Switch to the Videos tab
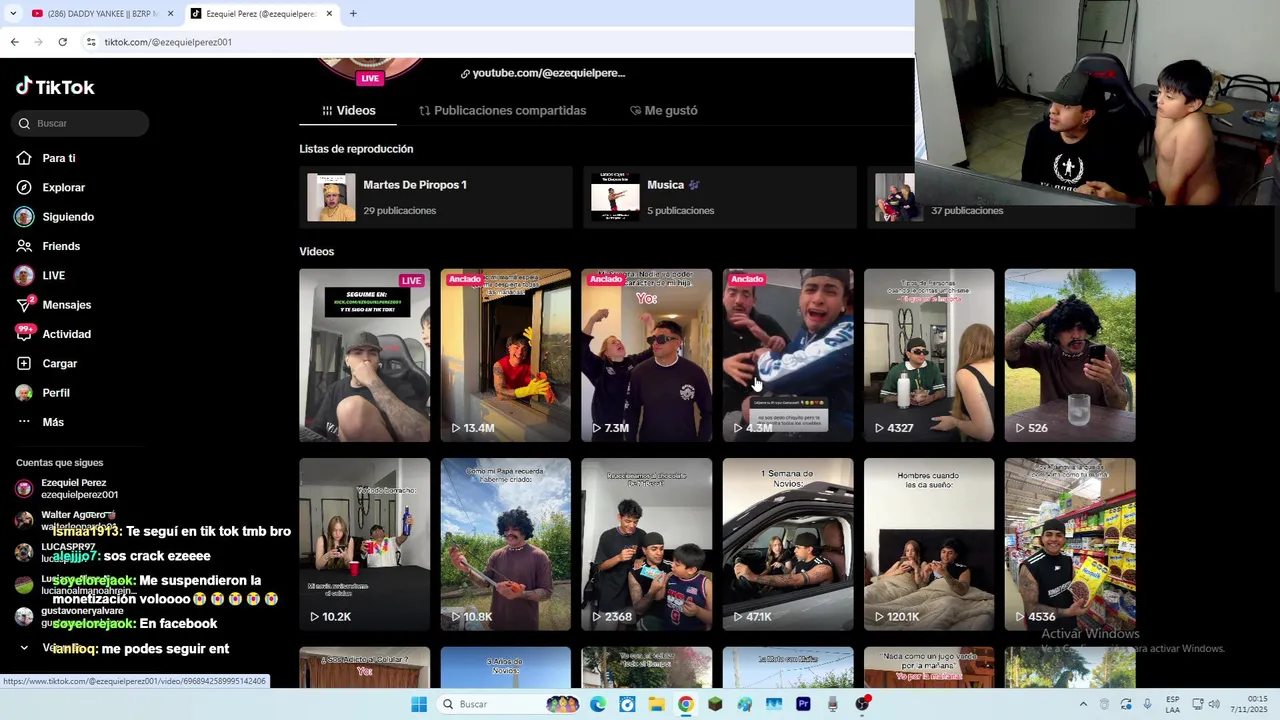 pyautogui.click(x=348, y=110)
